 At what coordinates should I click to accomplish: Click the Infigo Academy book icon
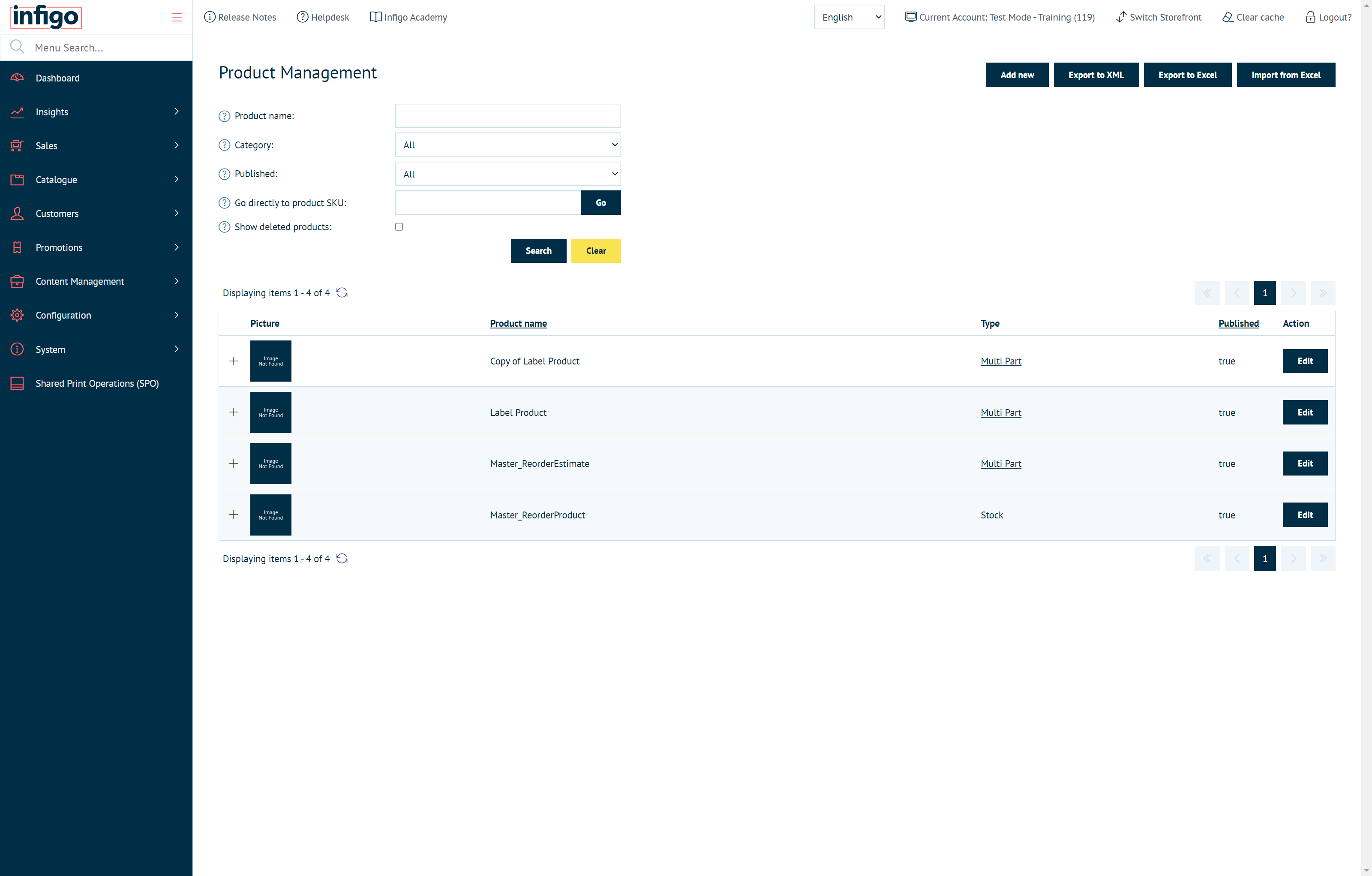tap(375, 17)
